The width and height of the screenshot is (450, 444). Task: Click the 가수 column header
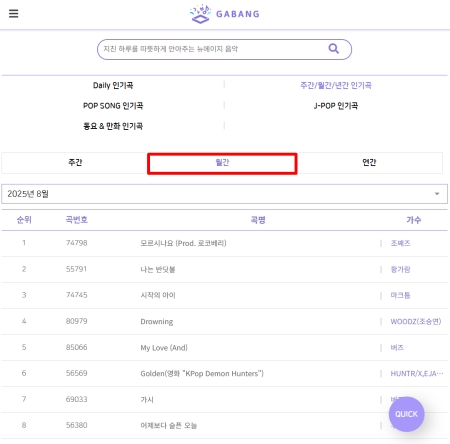[414, 220]
